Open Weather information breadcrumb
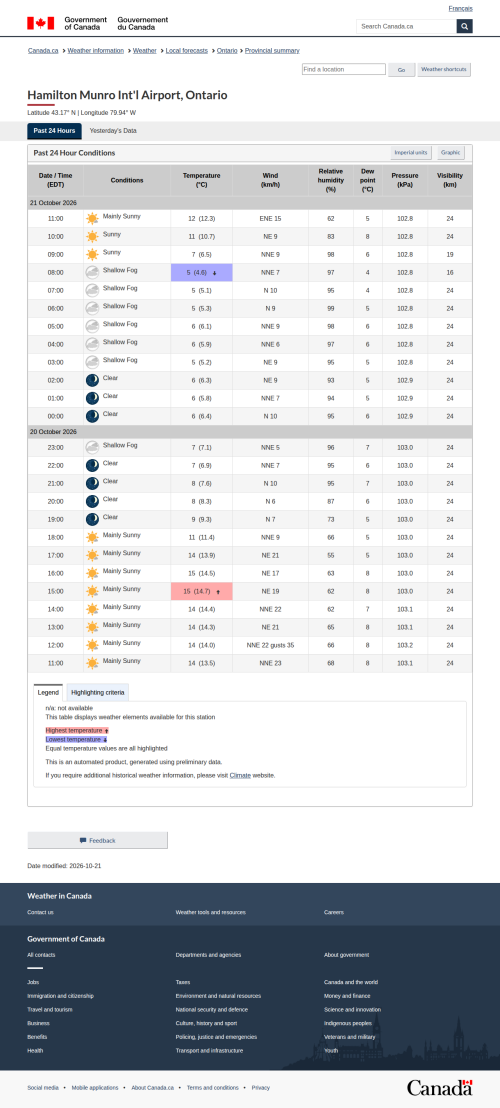Viewport: 500px width, 1108px height. click(x=95, y=51)
